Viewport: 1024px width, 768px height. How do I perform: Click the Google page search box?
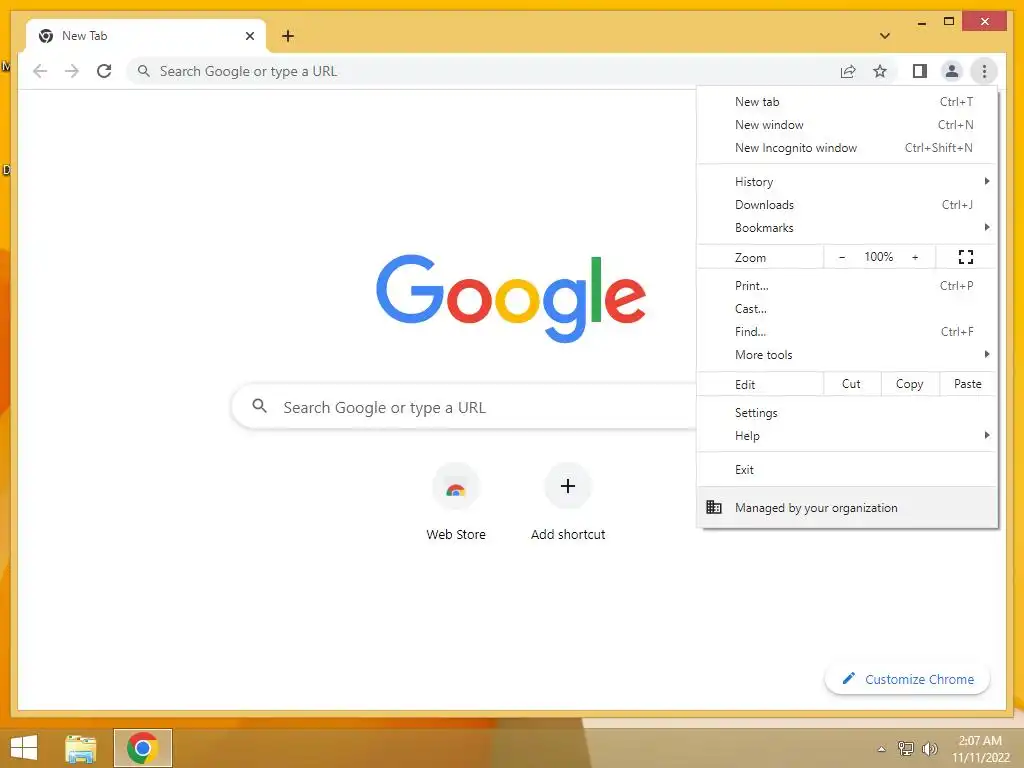[x=464, y=407]
